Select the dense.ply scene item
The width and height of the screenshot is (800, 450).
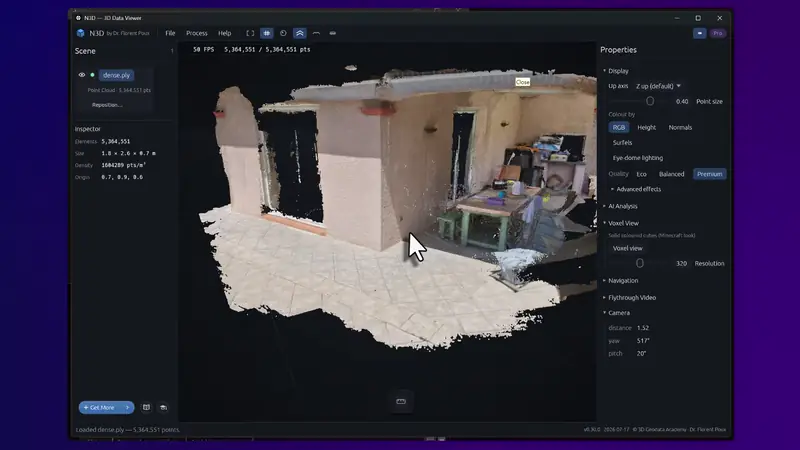[116, 75]
